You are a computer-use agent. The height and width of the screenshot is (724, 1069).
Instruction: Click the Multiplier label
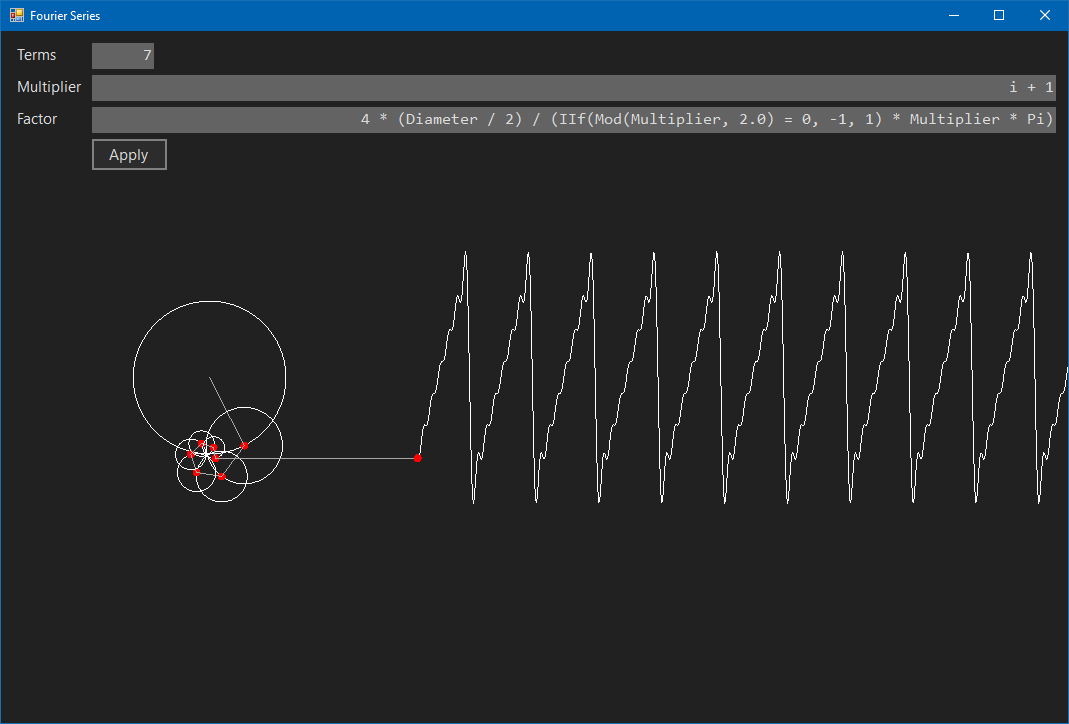48,87
